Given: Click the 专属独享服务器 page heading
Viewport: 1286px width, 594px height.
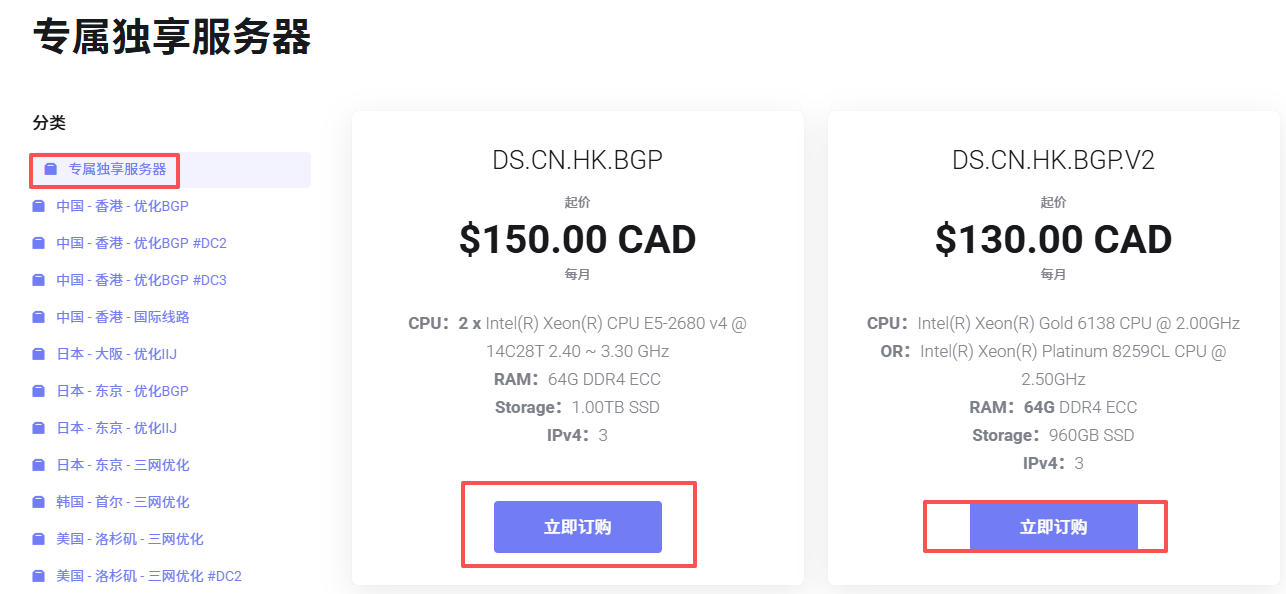Looking at the screenshot, I should [x=172, y=38].
